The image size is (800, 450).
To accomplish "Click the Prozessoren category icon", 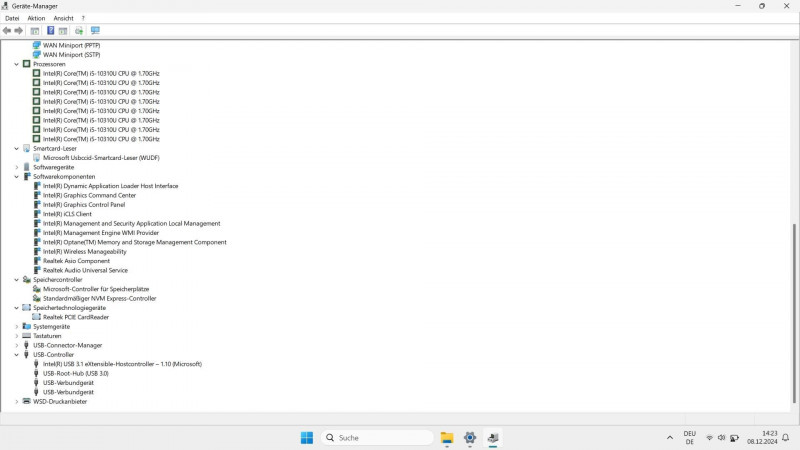I will click(x=27, y=64).
